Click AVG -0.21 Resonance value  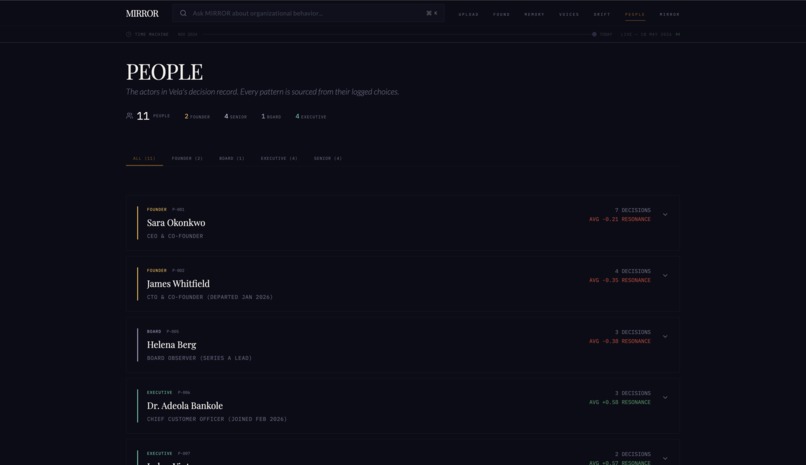tap(620, 219)
